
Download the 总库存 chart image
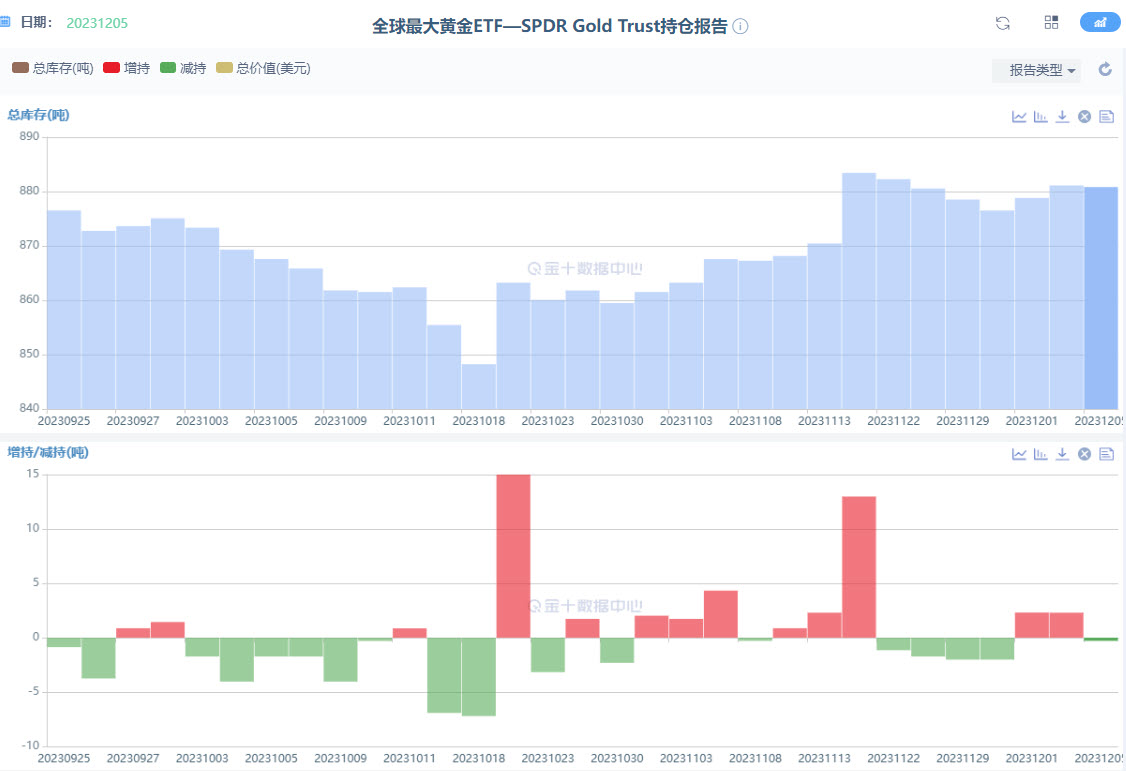[1062, 116]
